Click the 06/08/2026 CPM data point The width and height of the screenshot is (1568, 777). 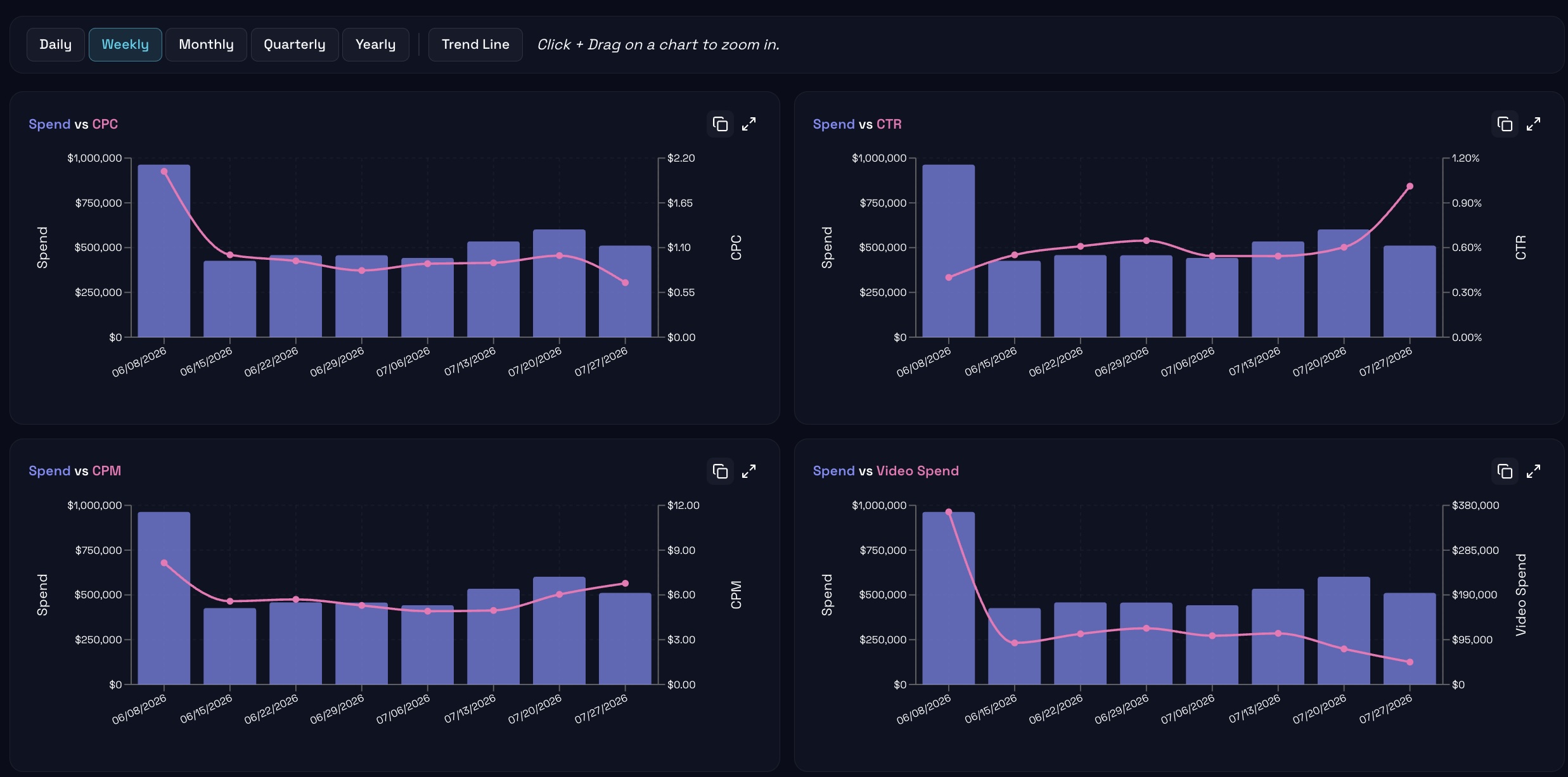click(x=164, y=563)
